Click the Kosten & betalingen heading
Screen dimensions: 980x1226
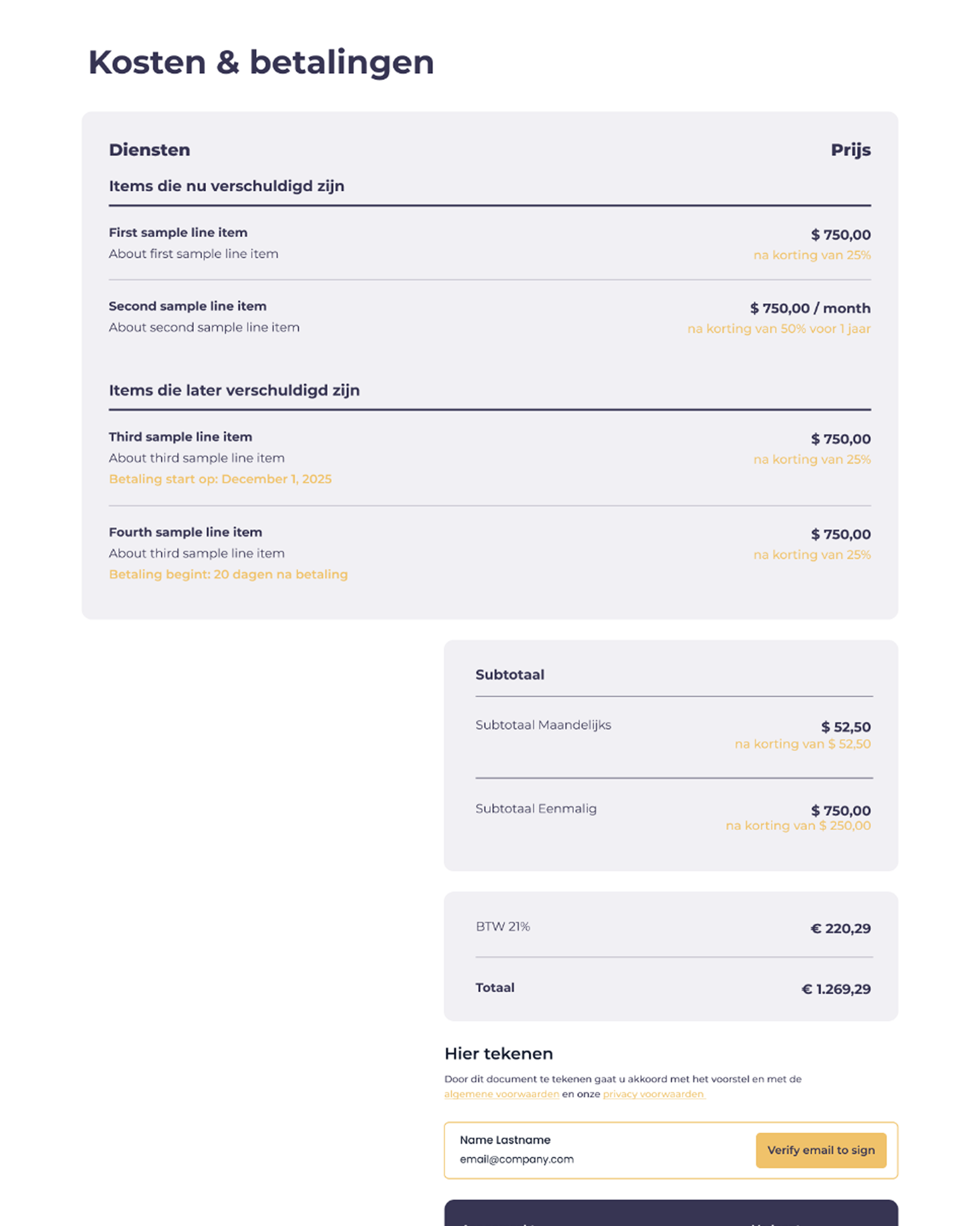click(x=261, y=62)
